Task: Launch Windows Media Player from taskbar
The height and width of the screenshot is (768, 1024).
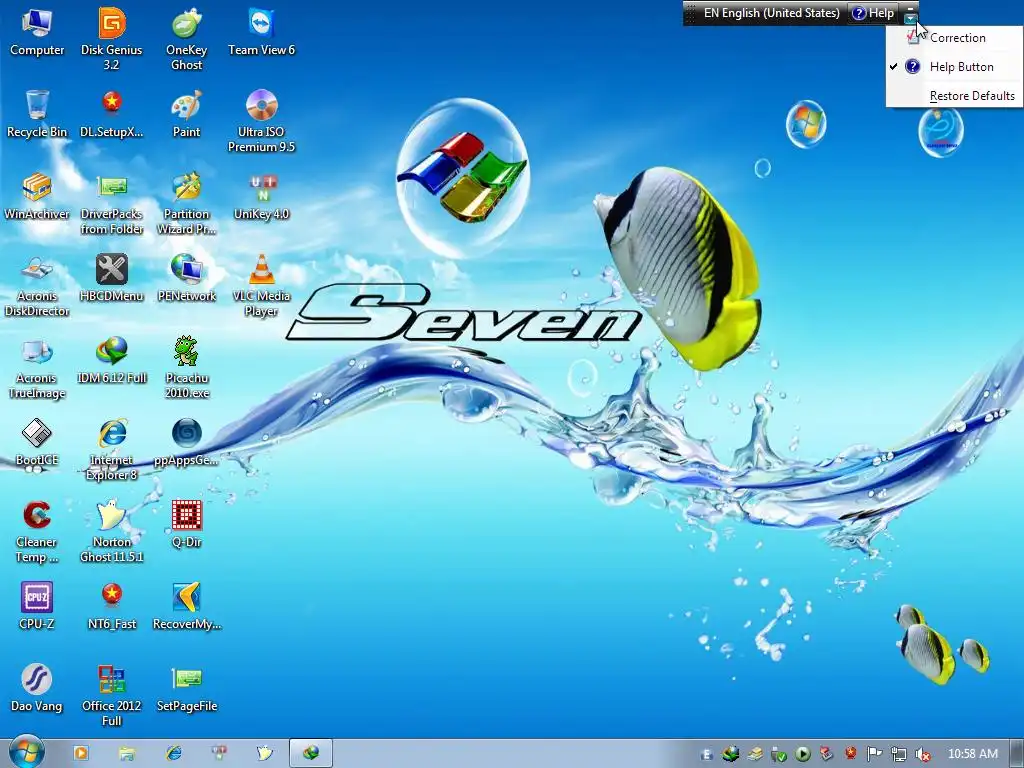Action: pyautogui.click(x=81, y=753)
